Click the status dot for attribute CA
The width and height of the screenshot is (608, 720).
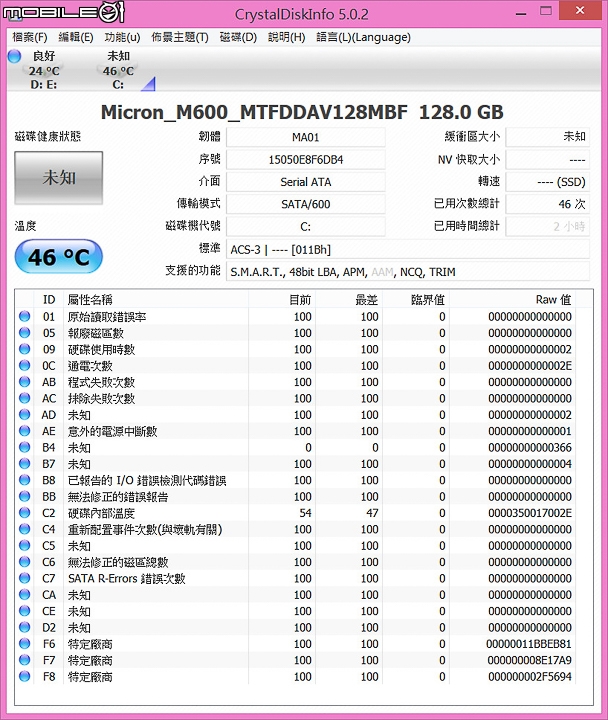(25, 594)
